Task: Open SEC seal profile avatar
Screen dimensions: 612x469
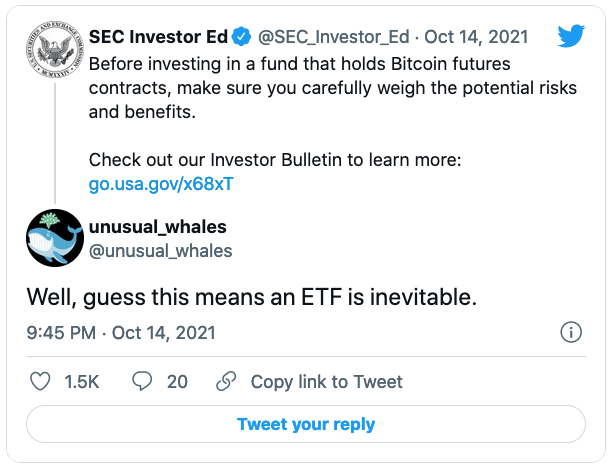Action: coord(54,52)
